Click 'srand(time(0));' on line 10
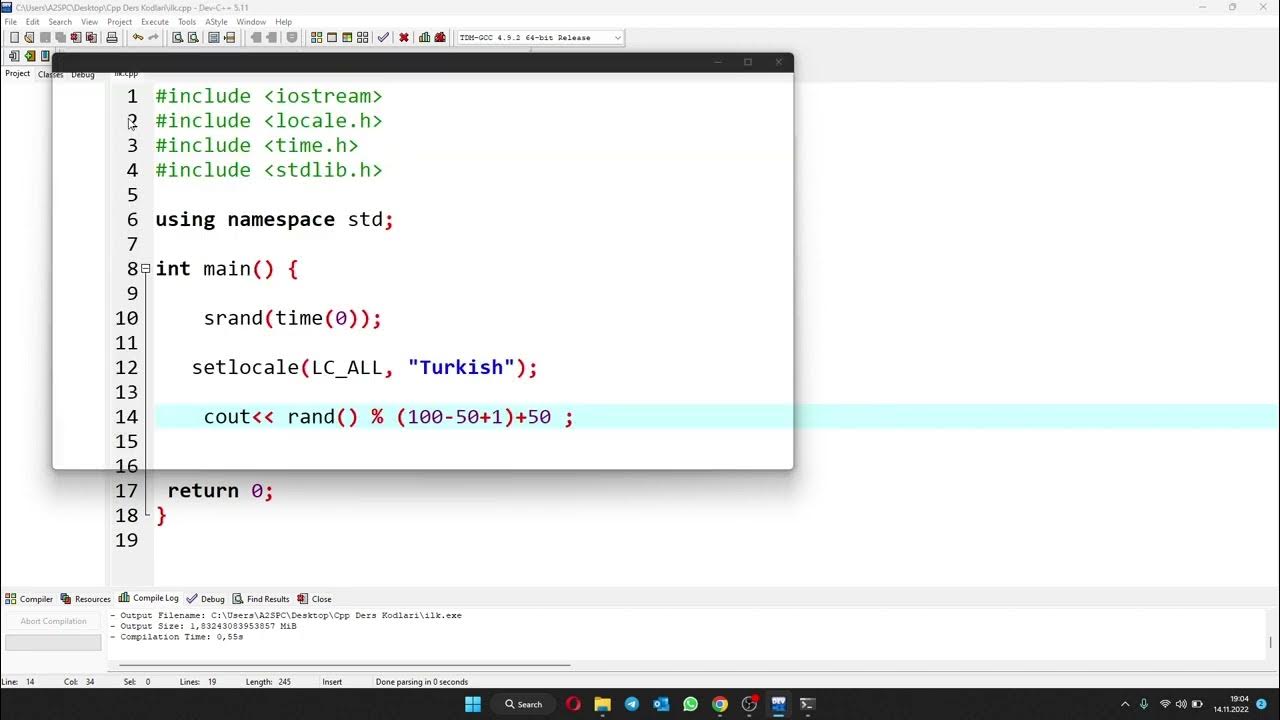Viewport: 1280px width, 720px height. 293,318
